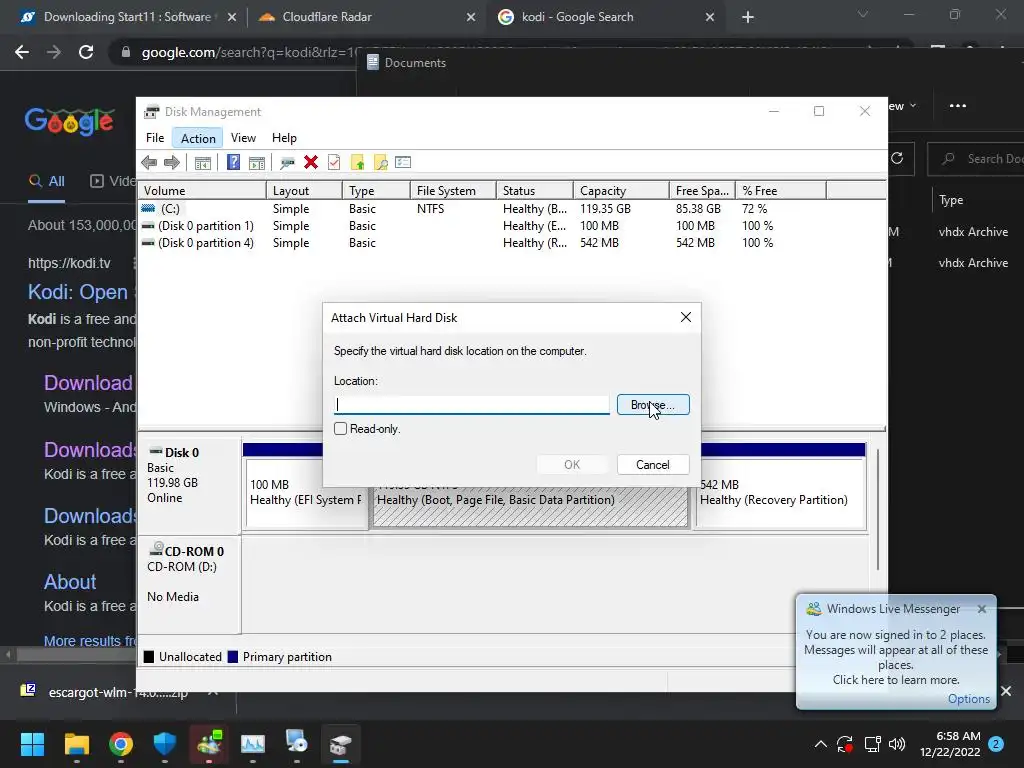
Task: Open Help via blue question mark icon
Action: click(233, 162)
